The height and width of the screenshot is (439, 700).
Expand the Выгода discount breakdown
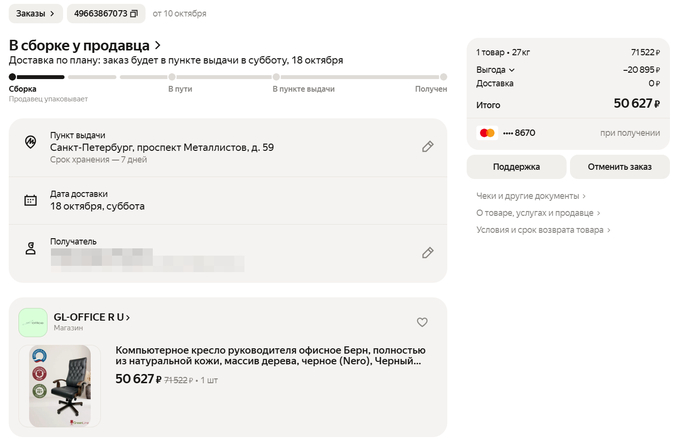click(x=496, y=70)
